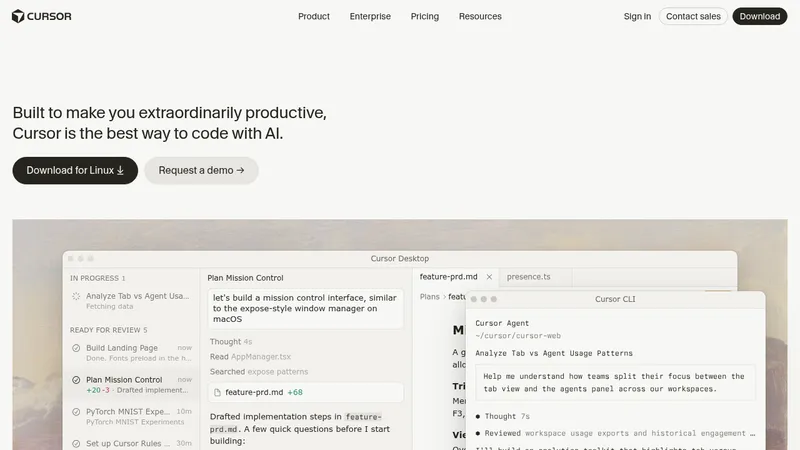Screen dimensions: 800x450
Task: Click the Download button in the header
Action: point(760,16)
